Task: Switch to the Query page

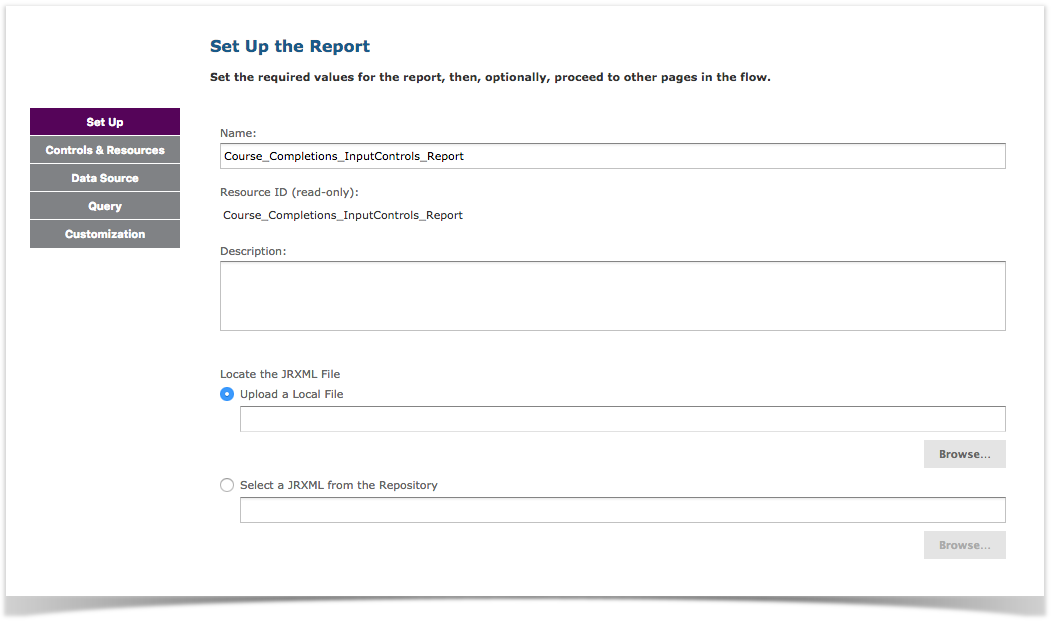Action: click(x=105, y=206)
